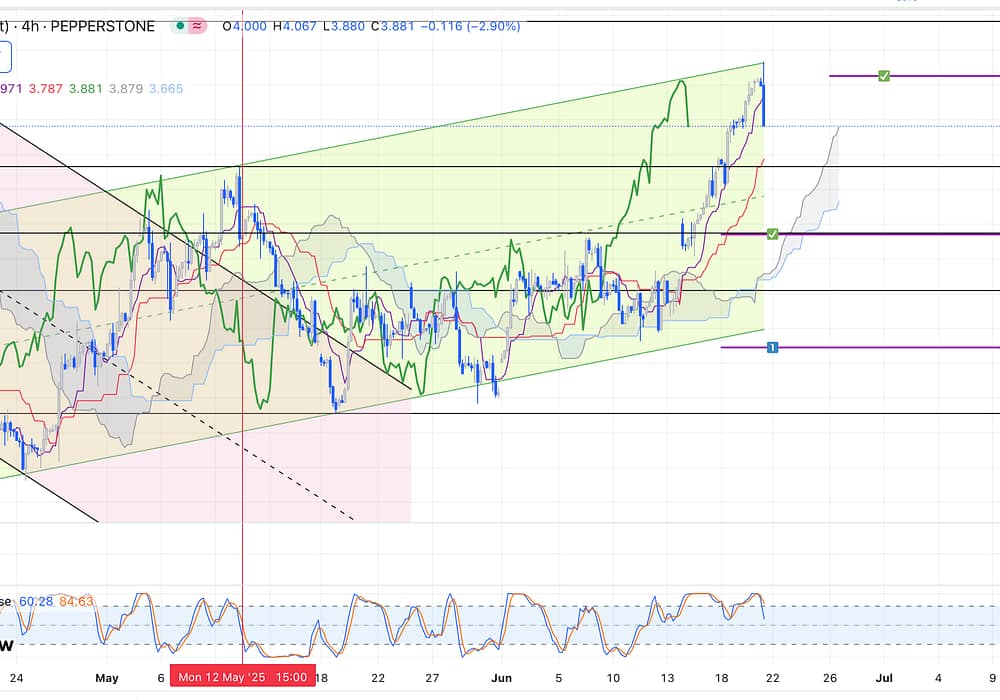Click the upper green checkmark on purple line
The height and width of the screenshot is (700, 1000).
tap(884, 76)
